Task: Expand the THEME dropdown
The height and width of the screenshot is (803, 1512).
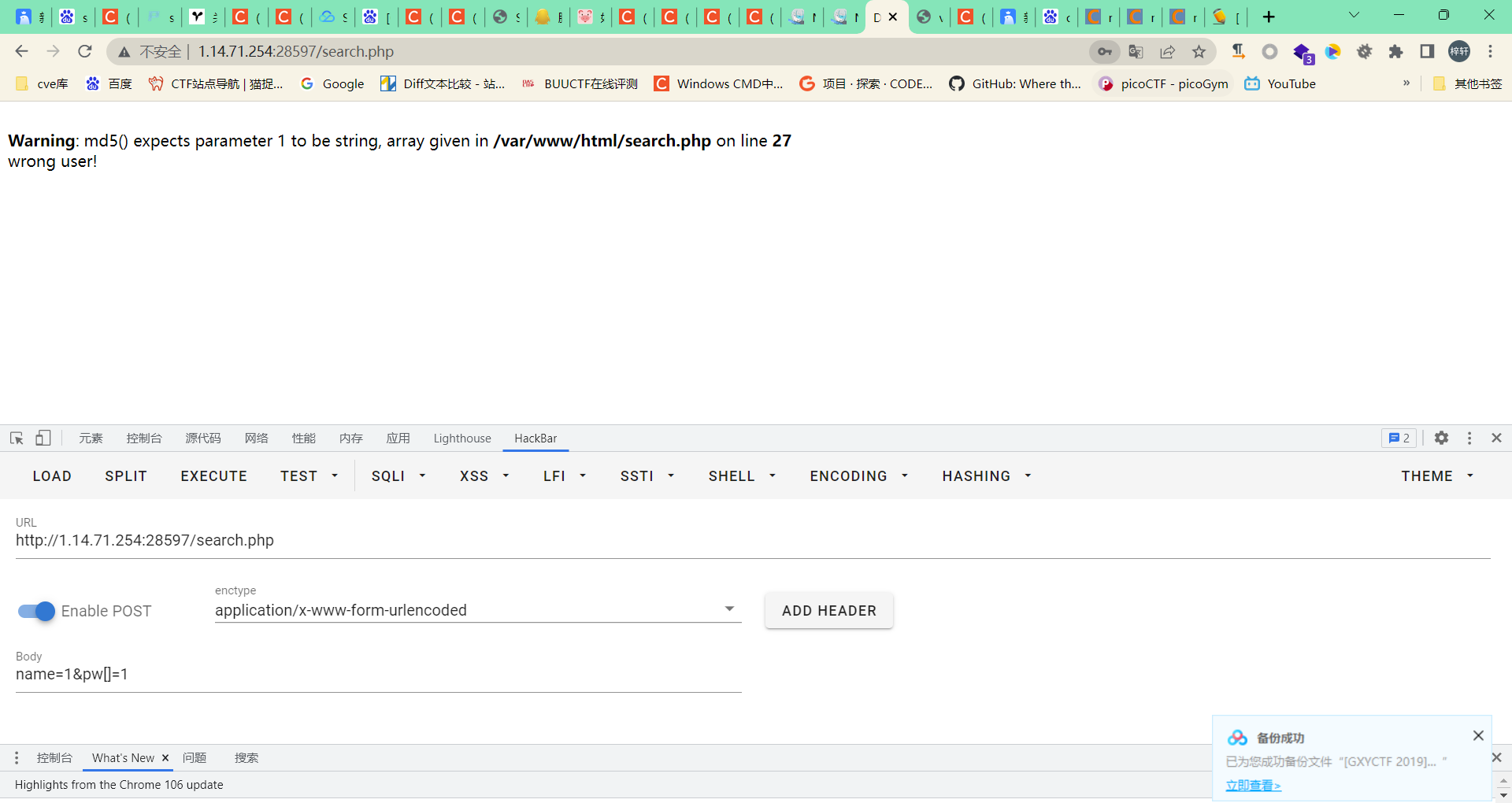Action: [x=1436, y=476]
